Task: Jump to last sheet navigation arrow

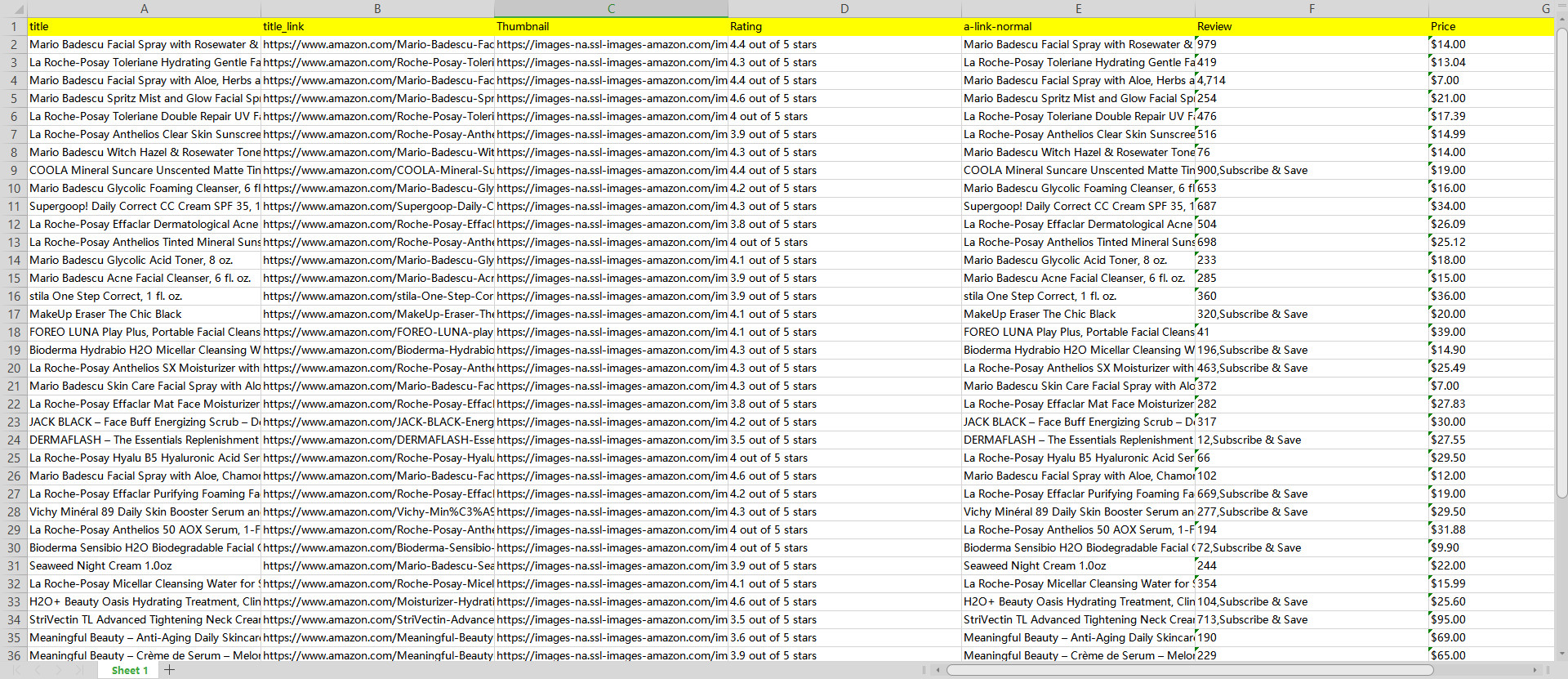Action: point(79,670)
